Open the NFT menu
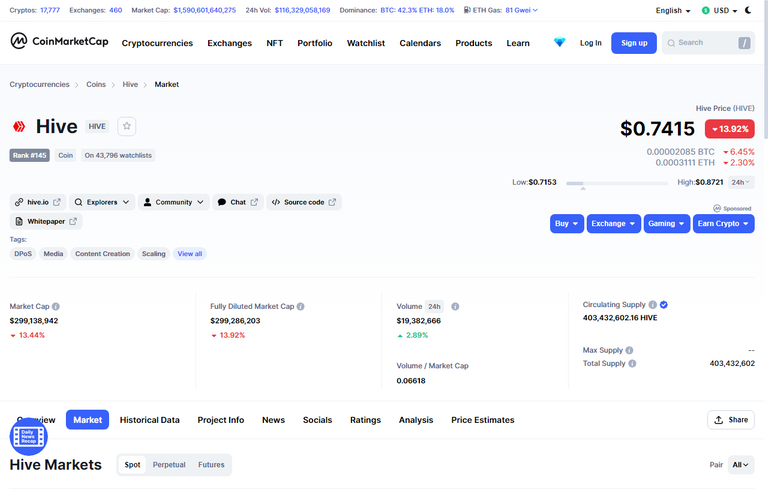 (x=274, y=43)
